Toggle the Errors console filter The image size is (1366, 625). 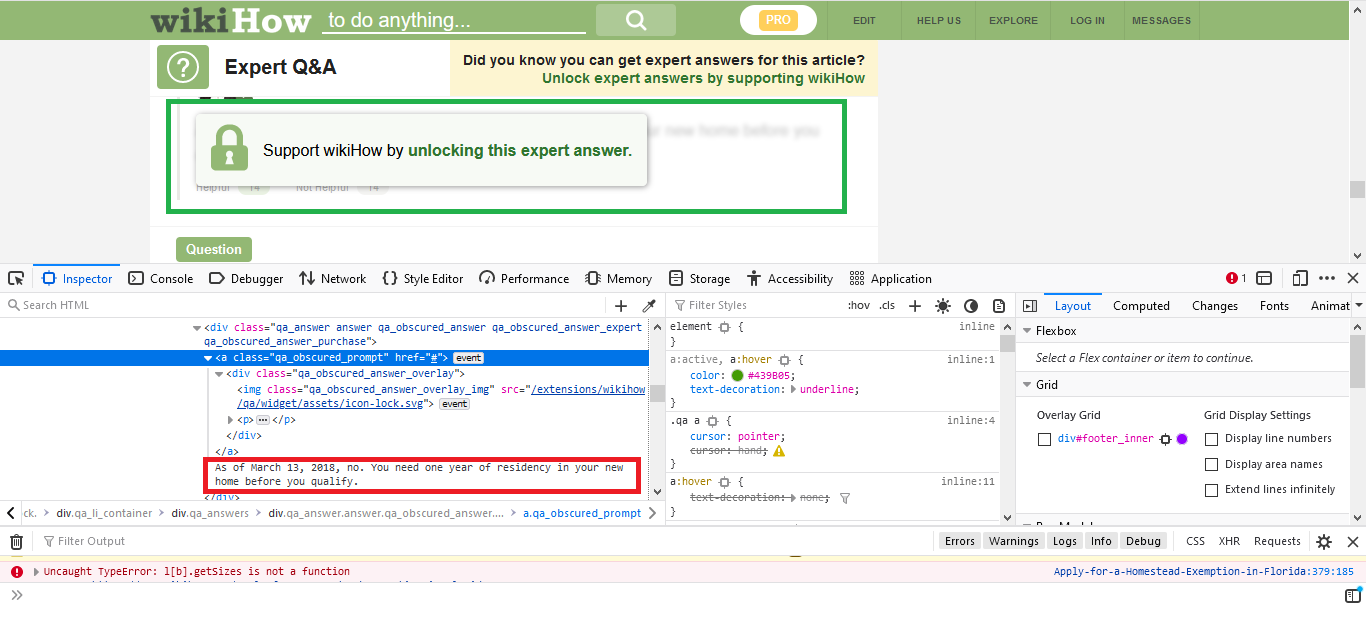click(959, 541)
